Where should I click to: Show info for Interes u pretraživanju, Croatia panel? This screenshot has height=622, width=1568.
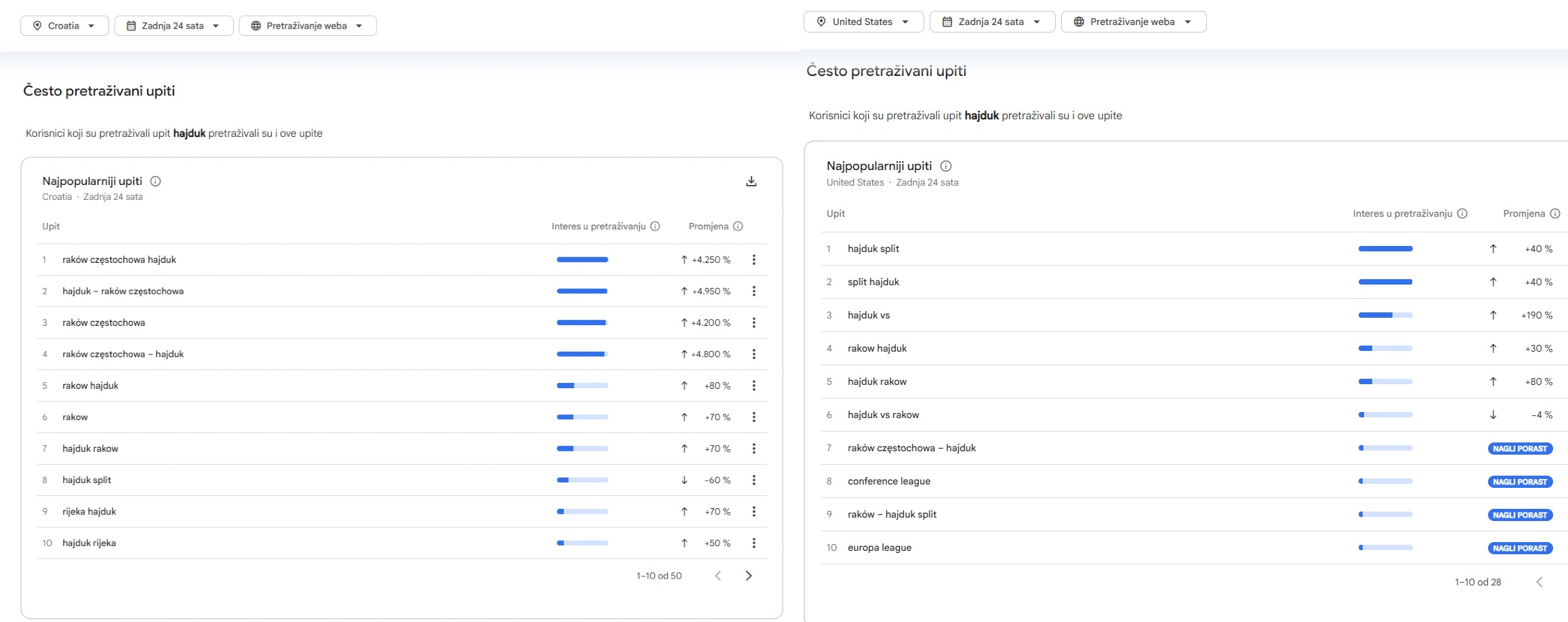coord(655,226)
